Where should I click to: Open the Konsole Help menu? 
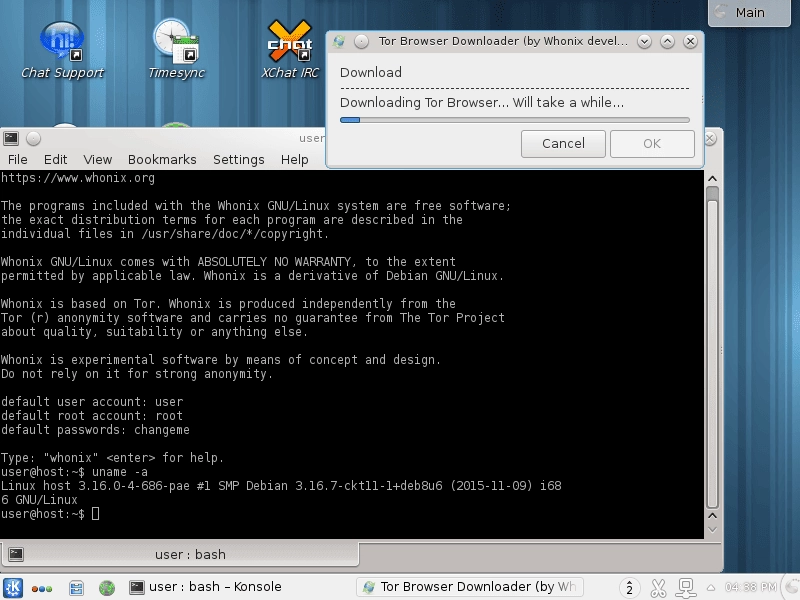coord(294,160)
